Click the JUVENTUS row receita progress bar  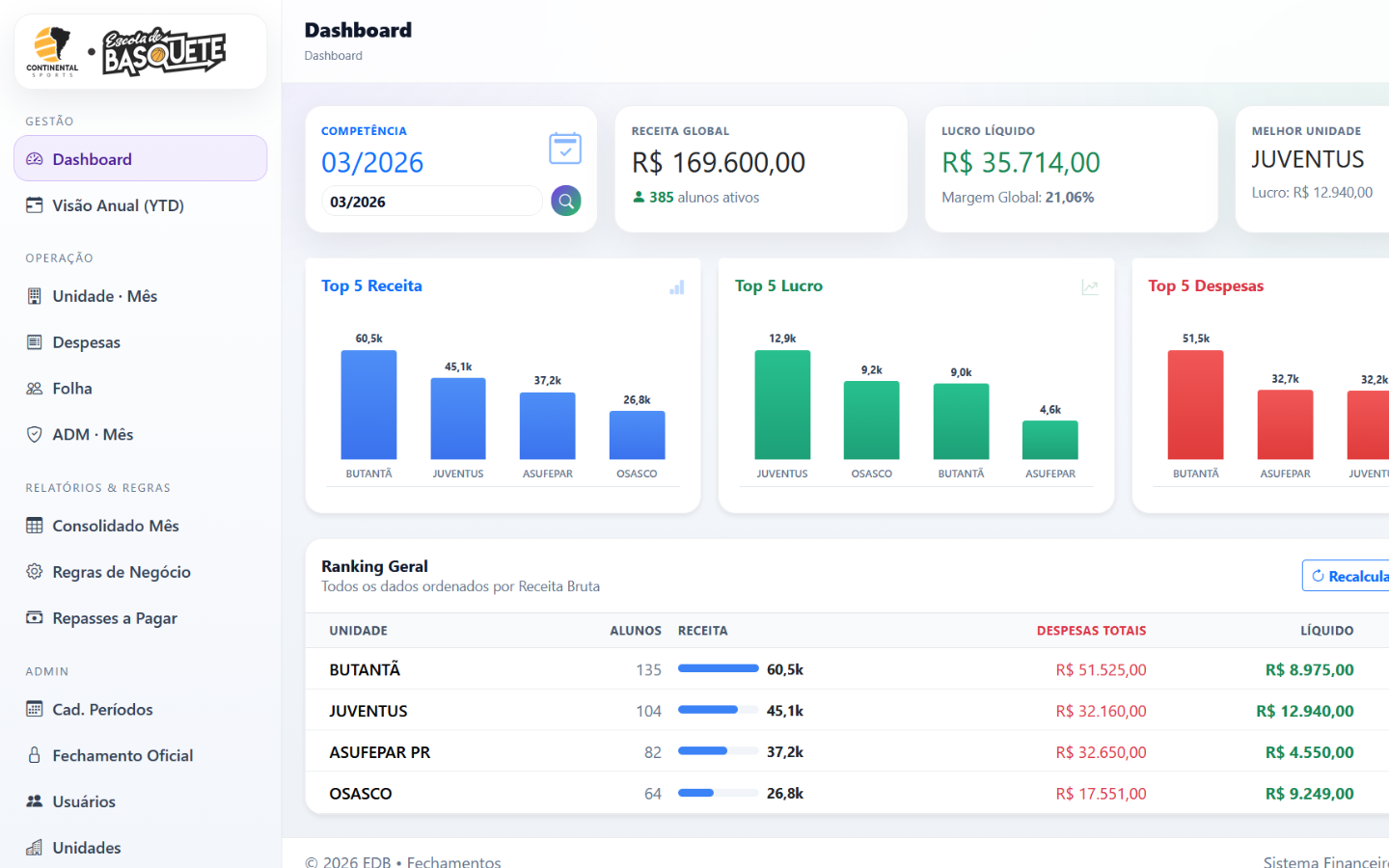pyautogui.click(x=718, y=710)
